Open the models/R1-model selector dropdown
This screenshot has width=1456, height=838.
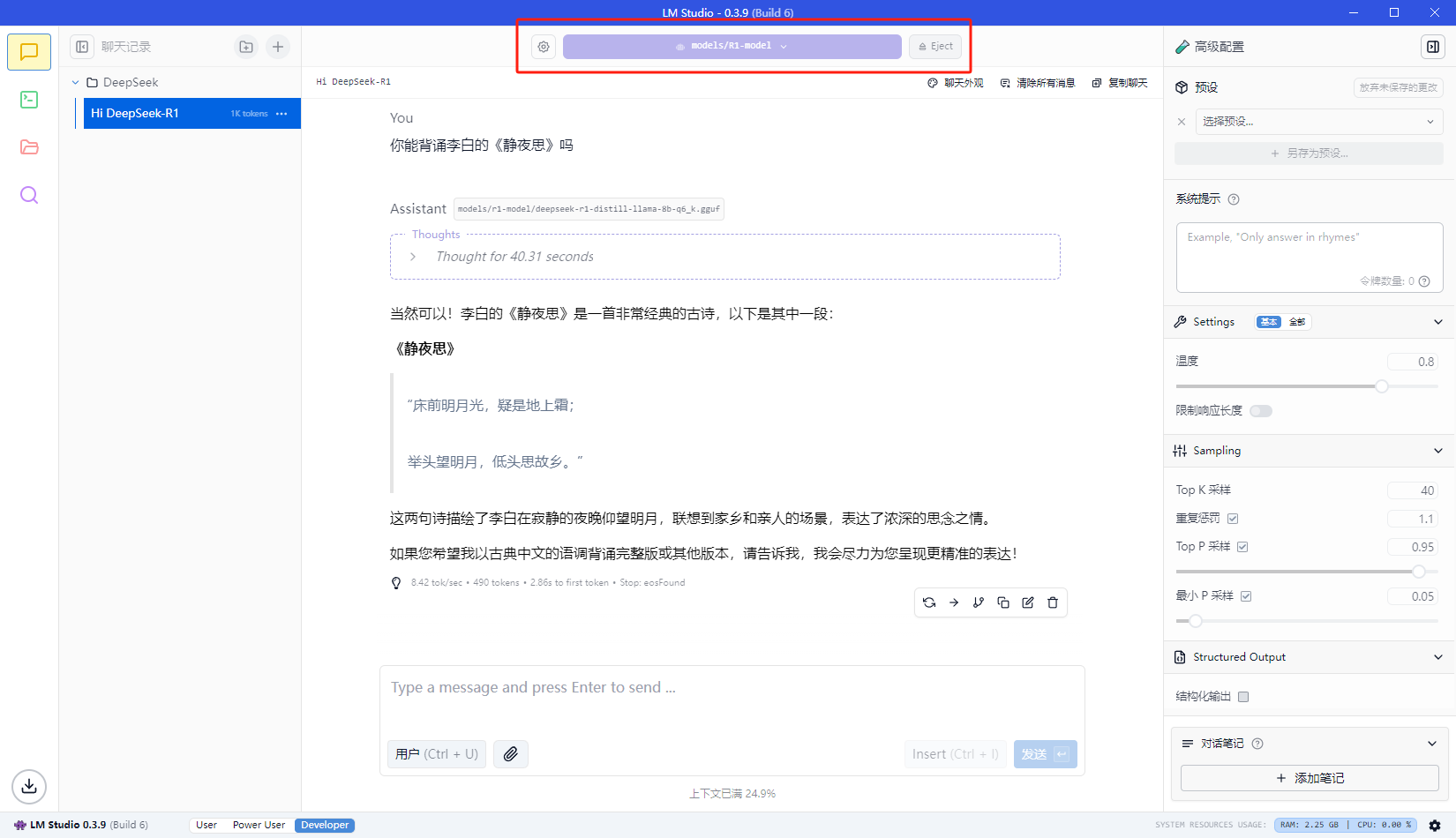click(732, 47)
